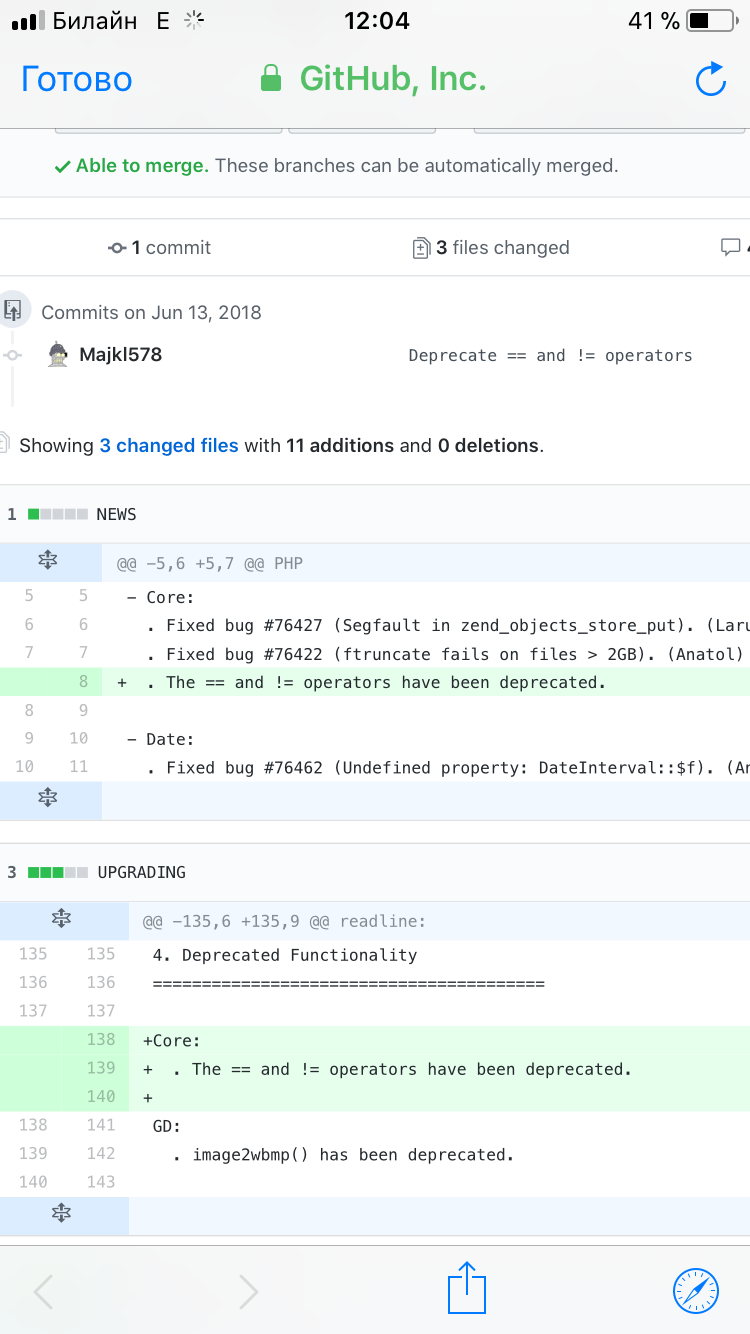Click Majkl578 avatar image
This screenshot has width=750, height=1334.
[x=59, y=355]
